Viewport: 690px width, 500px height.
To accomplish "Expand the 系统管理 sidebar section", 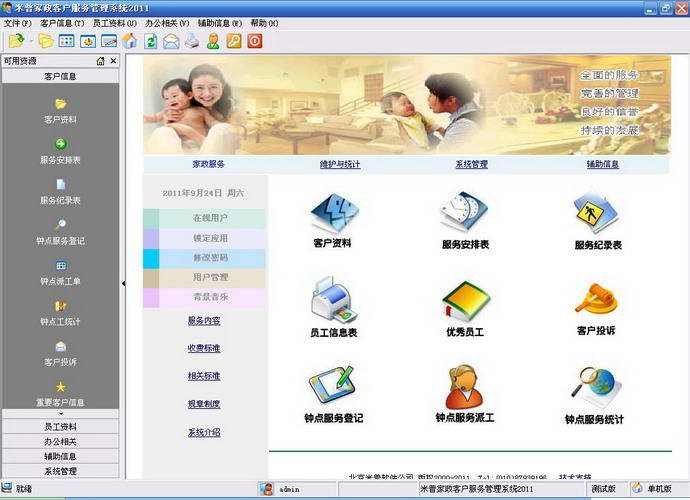I will coord(60,471).
